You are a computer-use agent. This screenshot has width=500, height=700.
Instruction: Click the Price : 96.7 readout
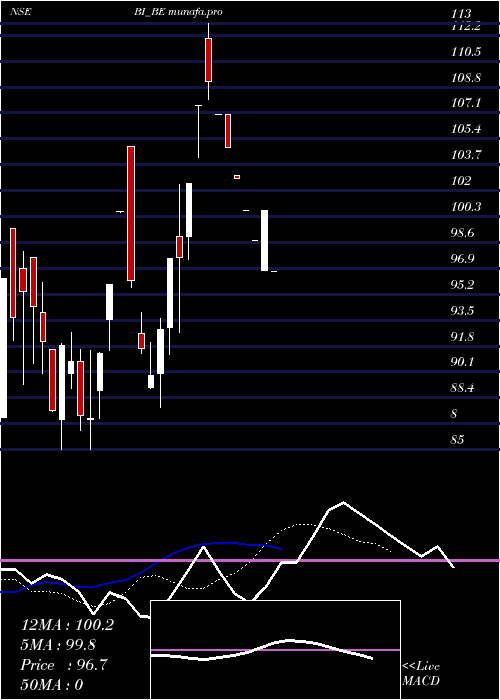coord(64,665)
